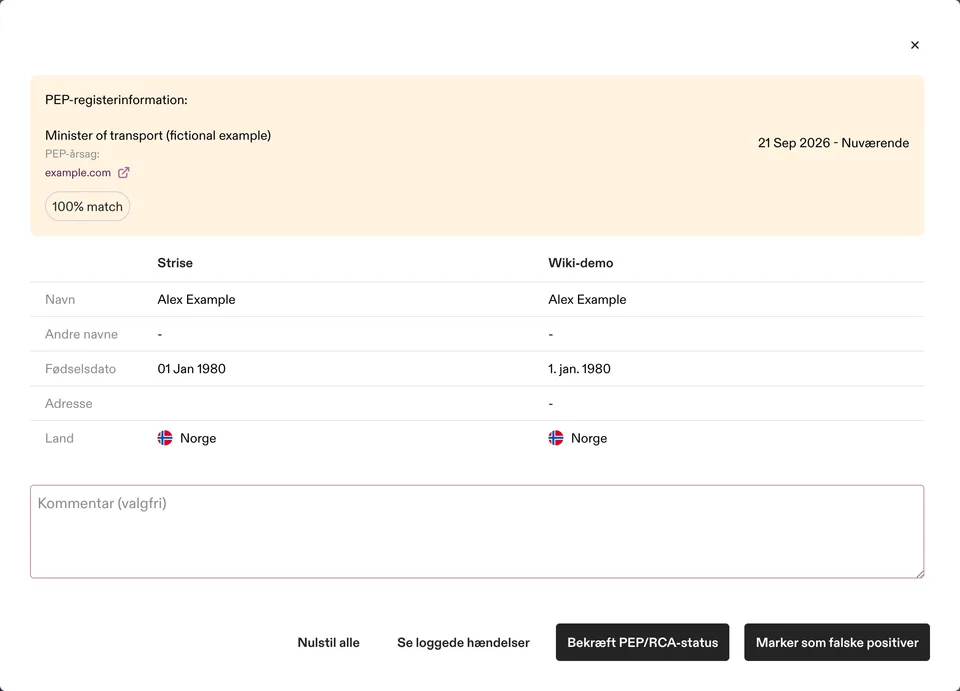Select the Strise column header
This screenshot has height=691, width=960.
coord(175,263)
